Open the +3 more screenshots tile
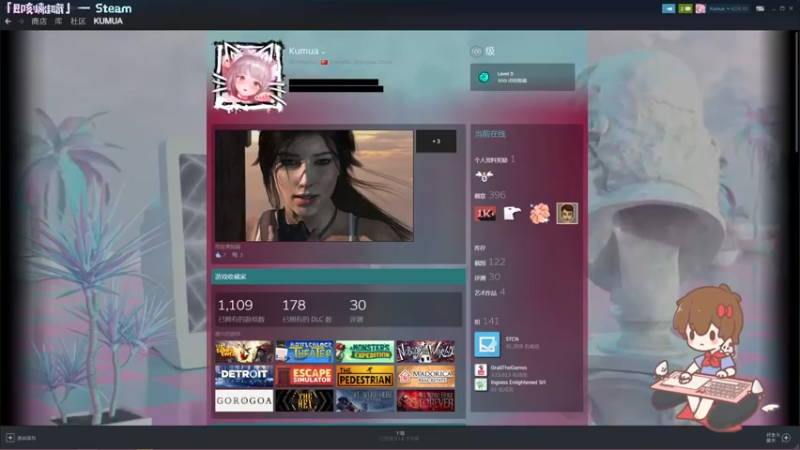 436,141
